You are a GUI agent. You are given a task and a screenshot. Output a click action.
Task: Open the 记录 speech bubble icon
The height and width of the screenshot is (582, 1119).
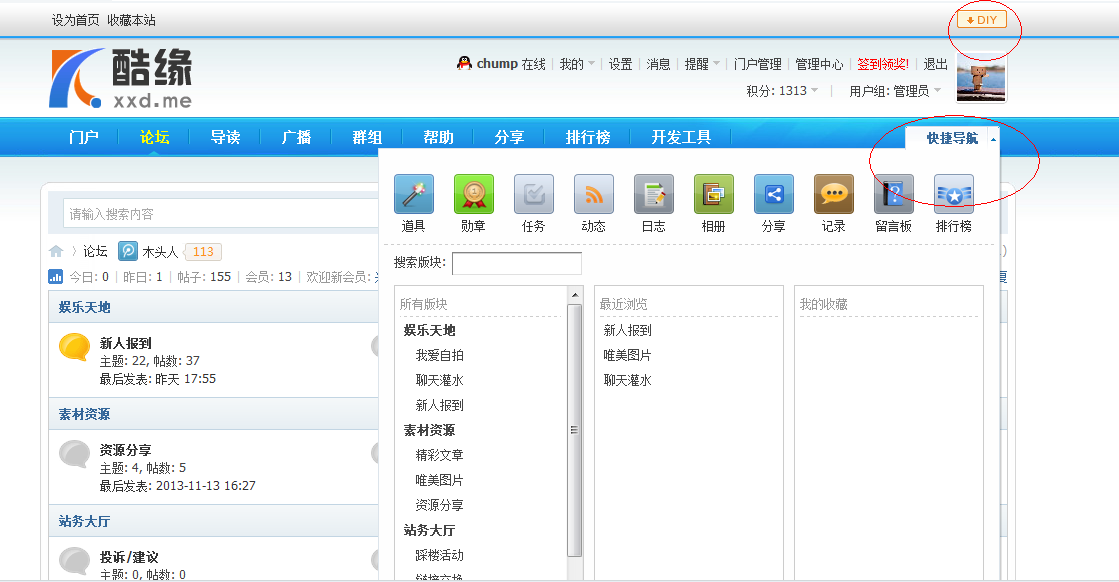click(x=834, y=194)
